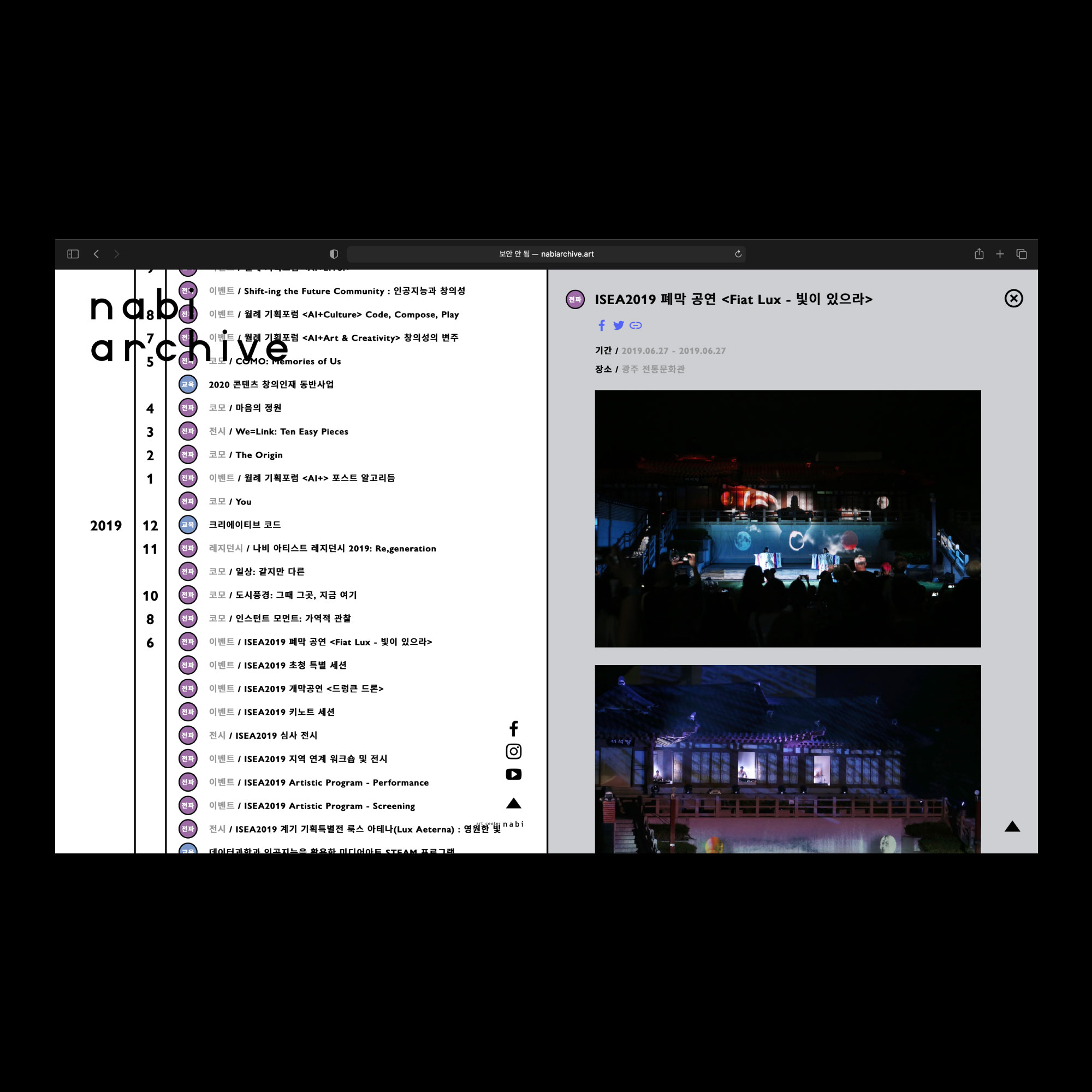
Task: Go back with browser back arrow
Action: 97,254
